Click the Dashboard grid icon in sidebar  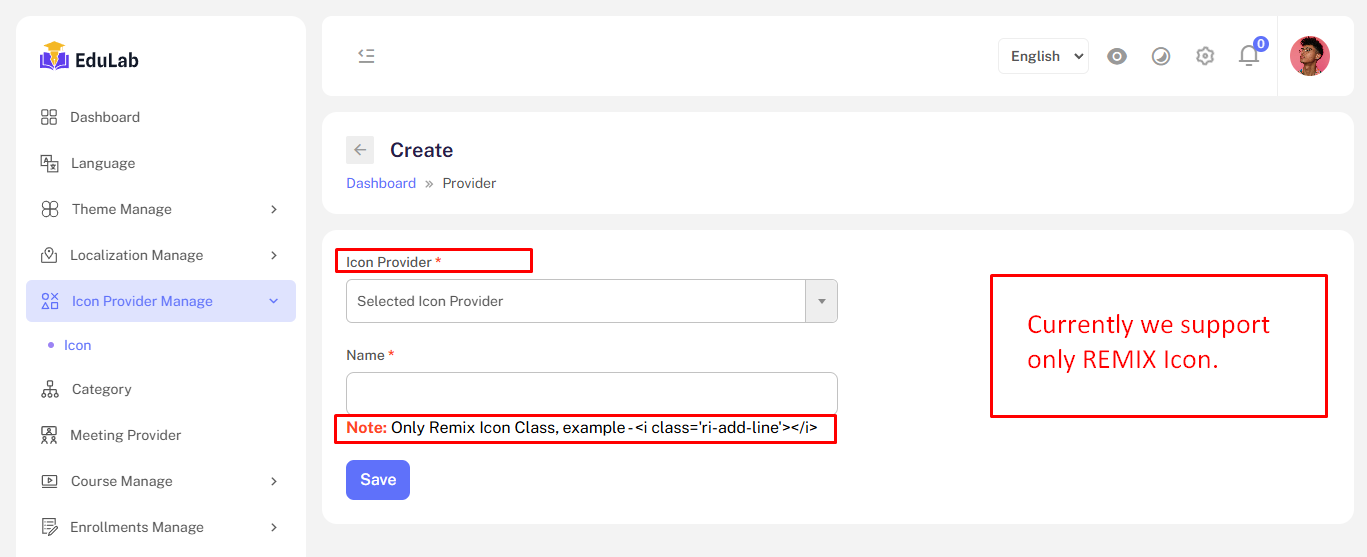tap(49, 117)
